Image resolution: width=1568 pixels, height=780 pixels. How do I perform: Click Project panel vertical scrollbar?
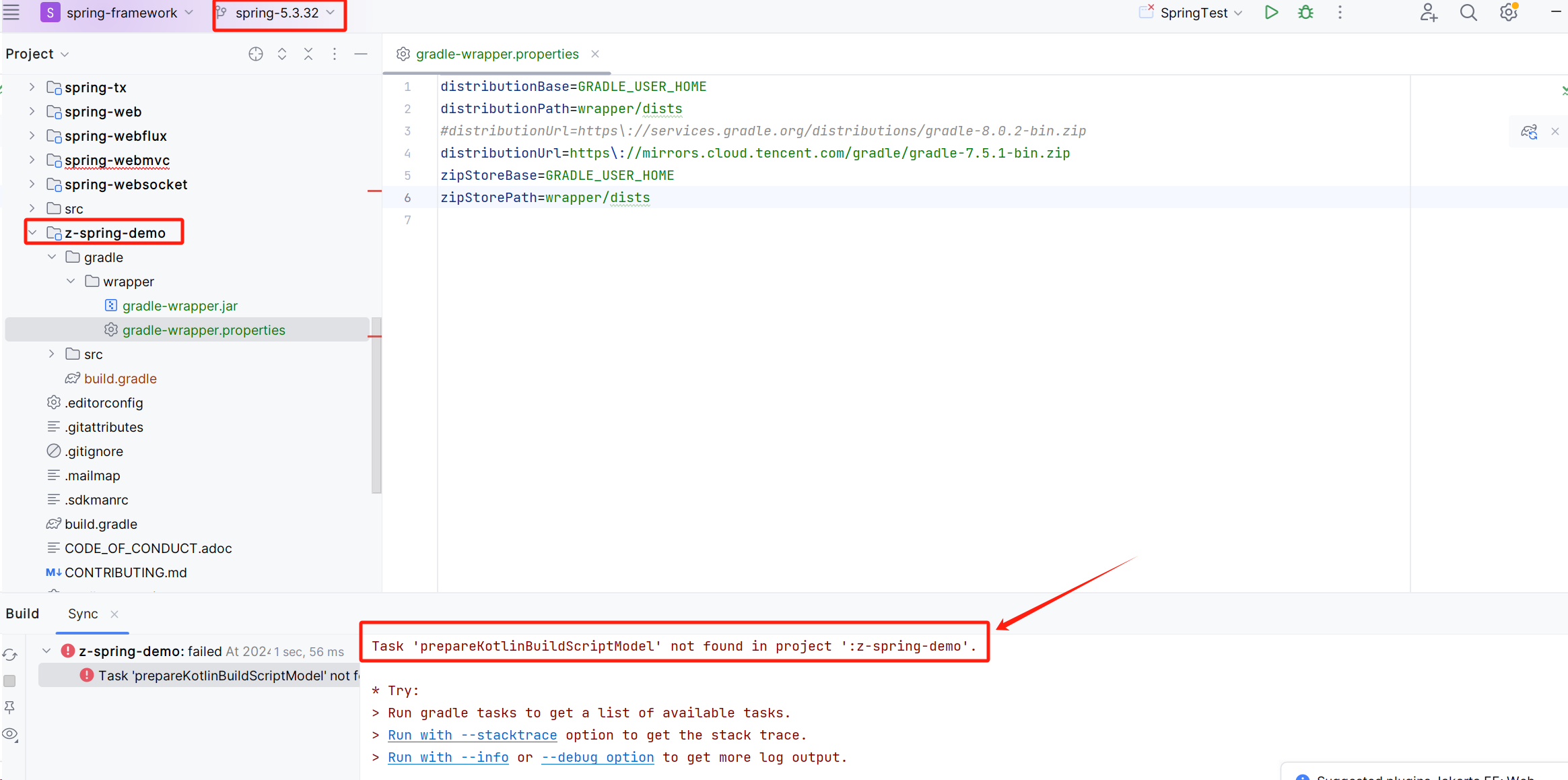(x=376, y=405)
